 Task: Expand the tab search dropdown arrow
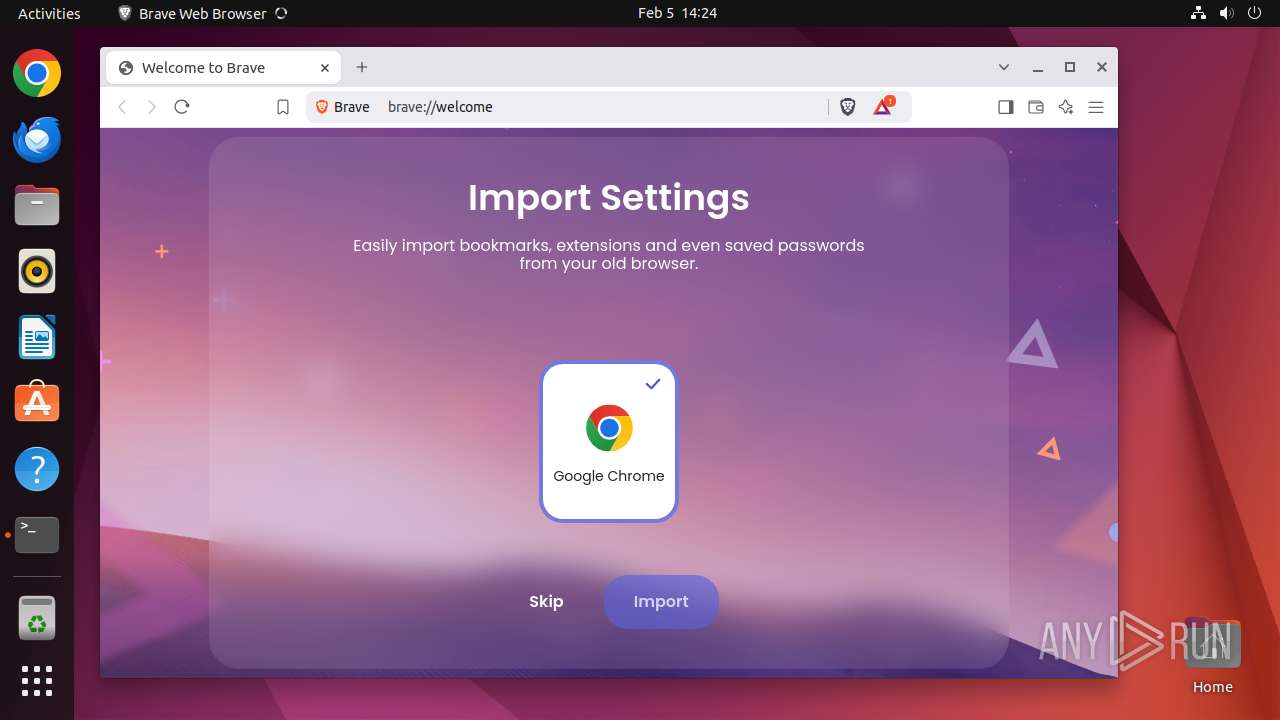click(x=1004, y=67)
